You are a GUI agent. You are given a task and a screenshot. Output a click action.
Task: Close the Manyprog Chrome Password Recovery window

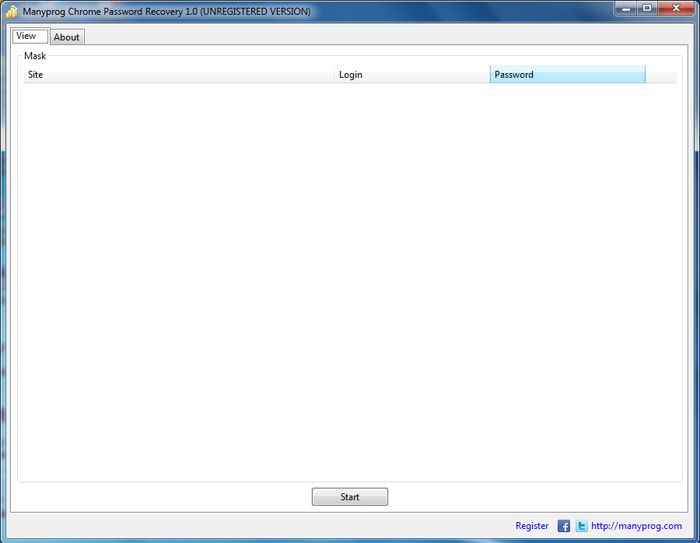(676, 8)
